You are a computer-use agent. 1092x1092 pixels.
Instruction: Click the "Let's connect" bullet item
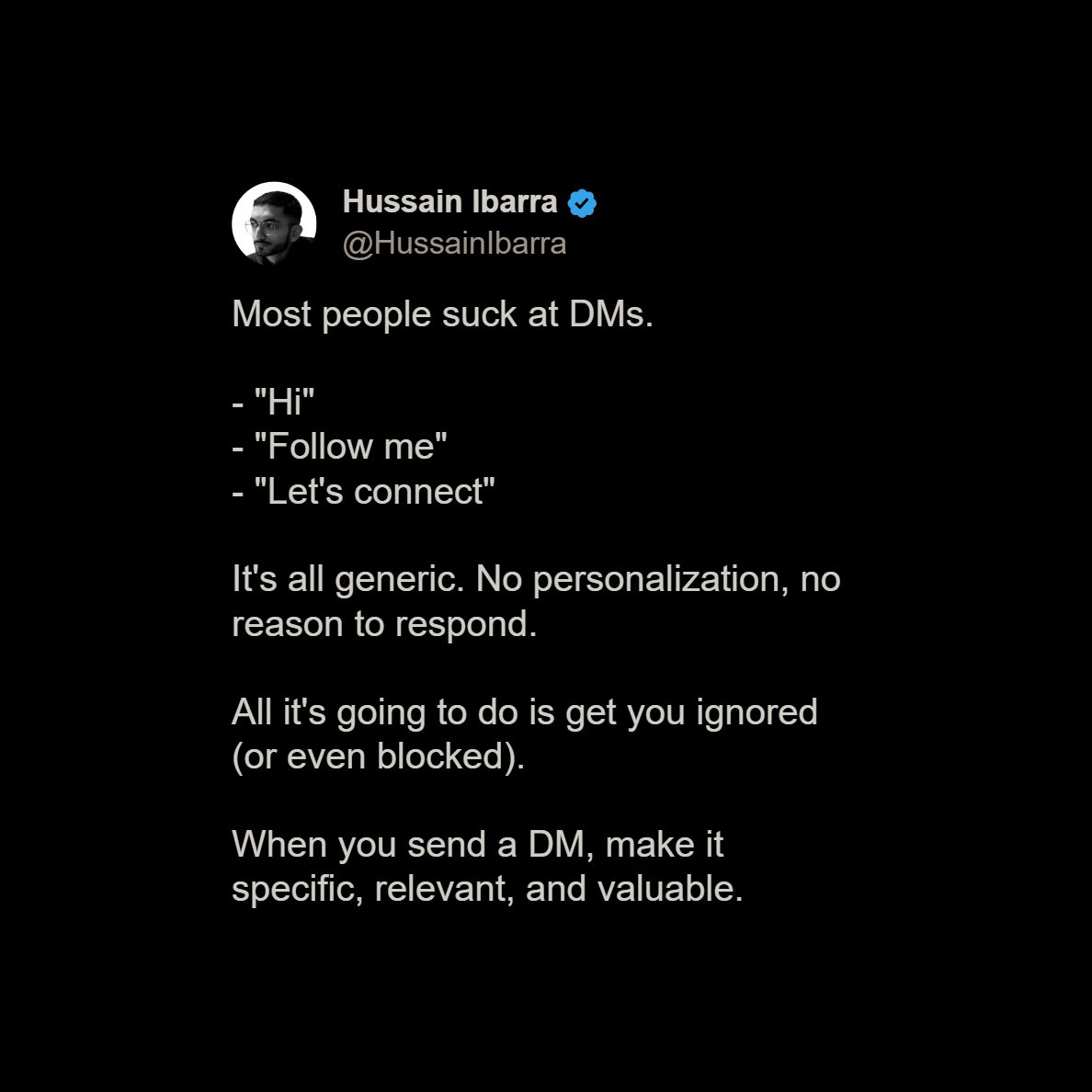363,491
